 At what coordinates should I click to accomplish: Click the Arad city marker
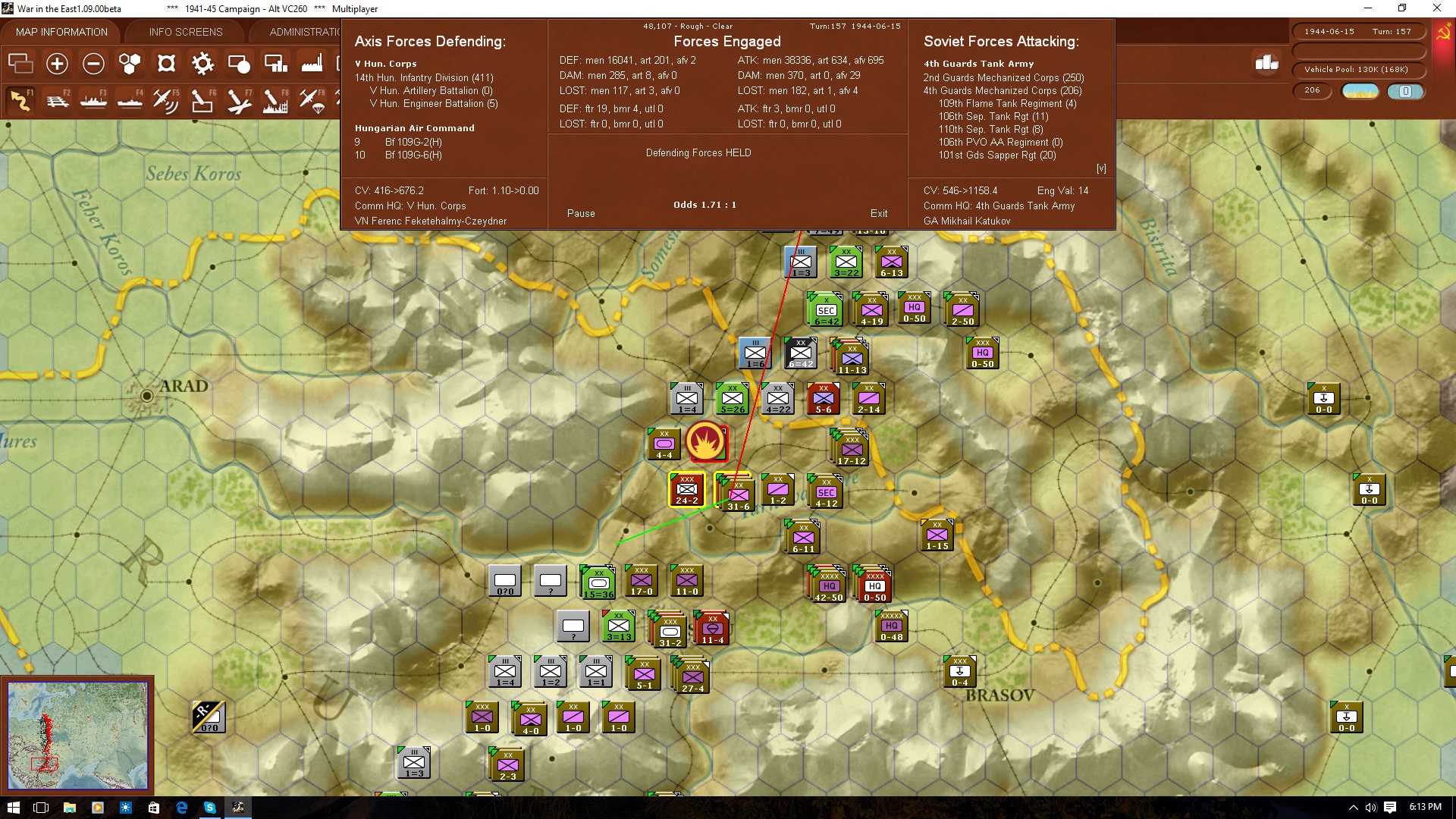click(147, 395)
